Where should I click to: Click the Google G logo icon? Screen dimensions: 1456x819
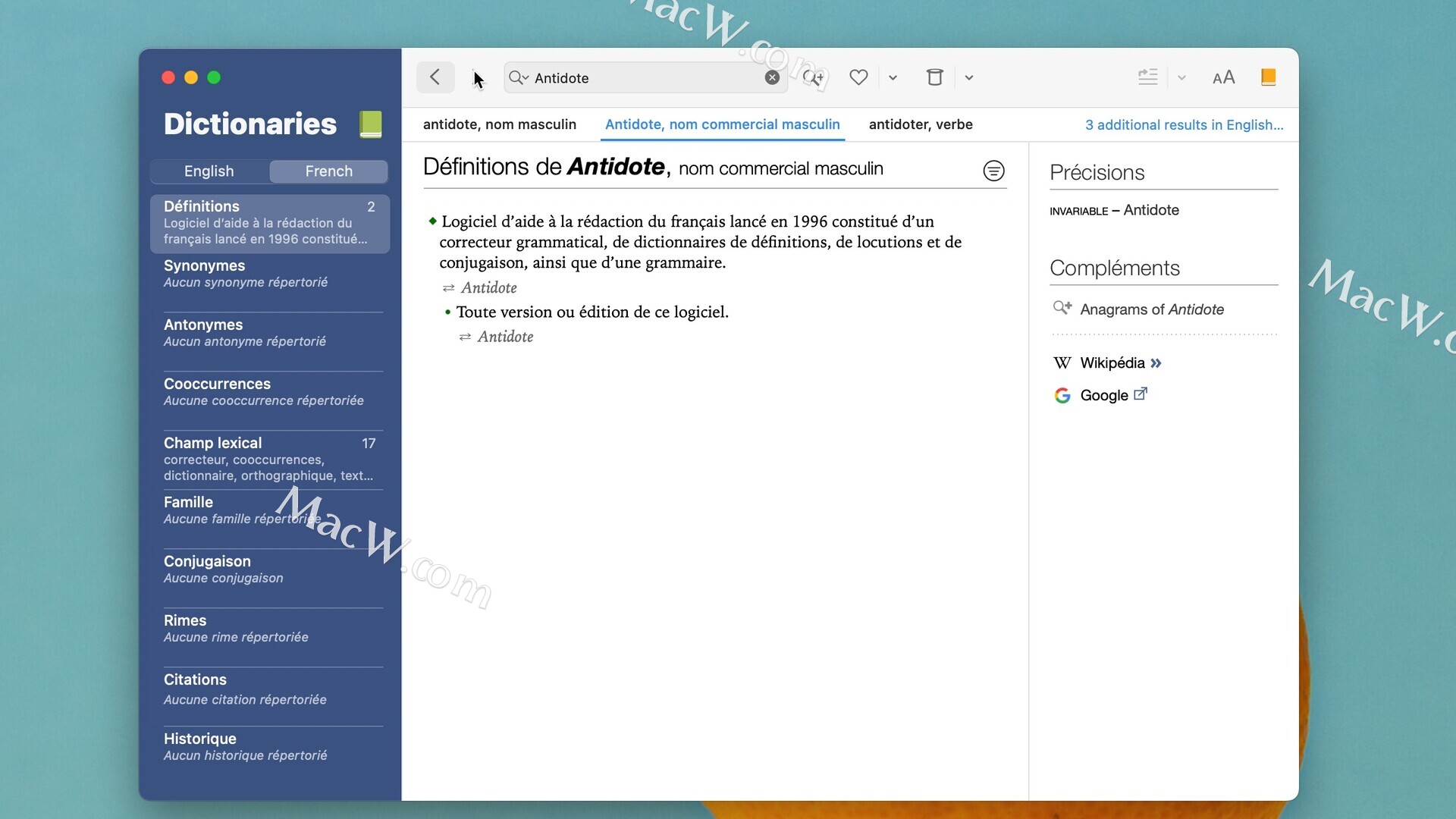[1062, 395]
